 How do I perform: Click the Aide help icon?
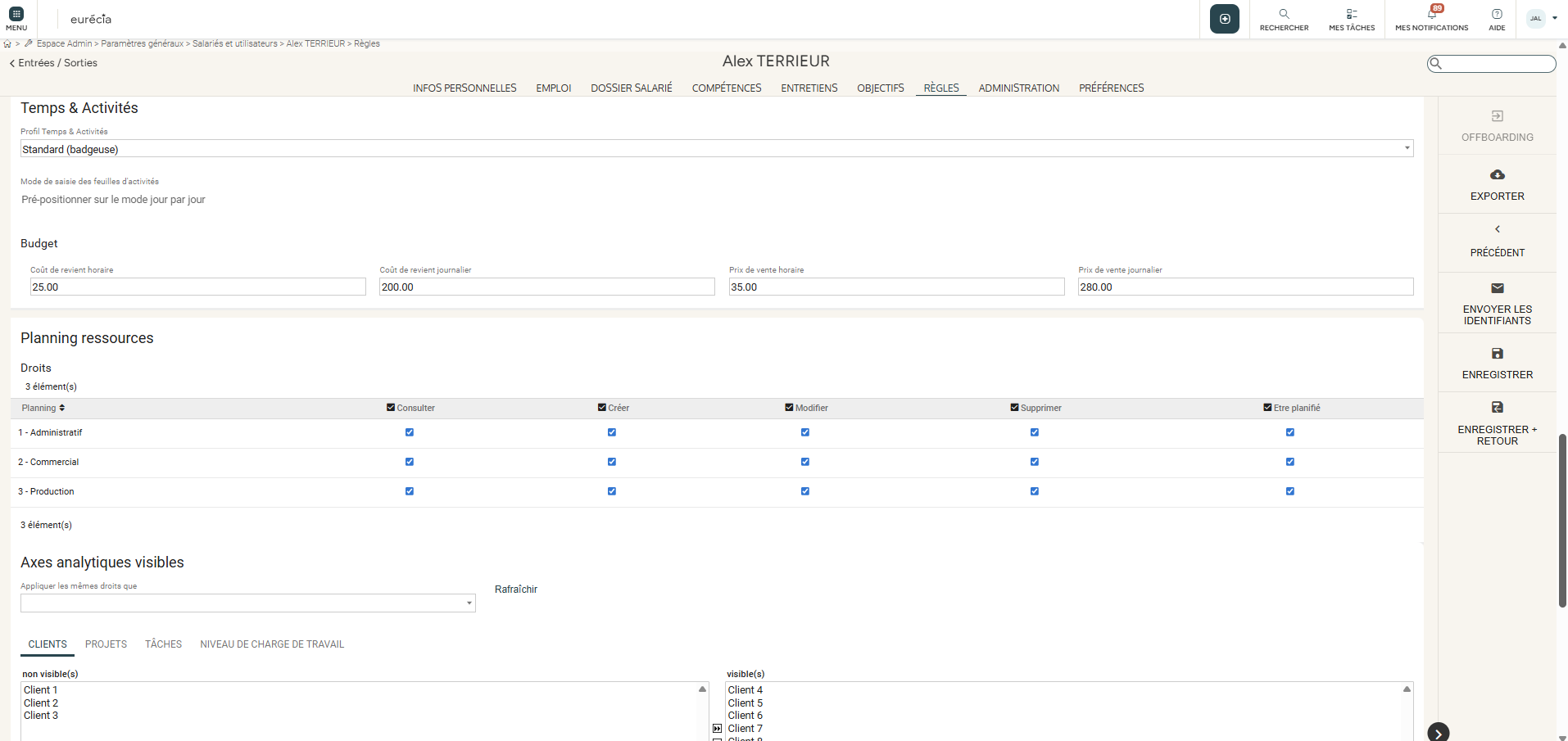point(1497,14)
